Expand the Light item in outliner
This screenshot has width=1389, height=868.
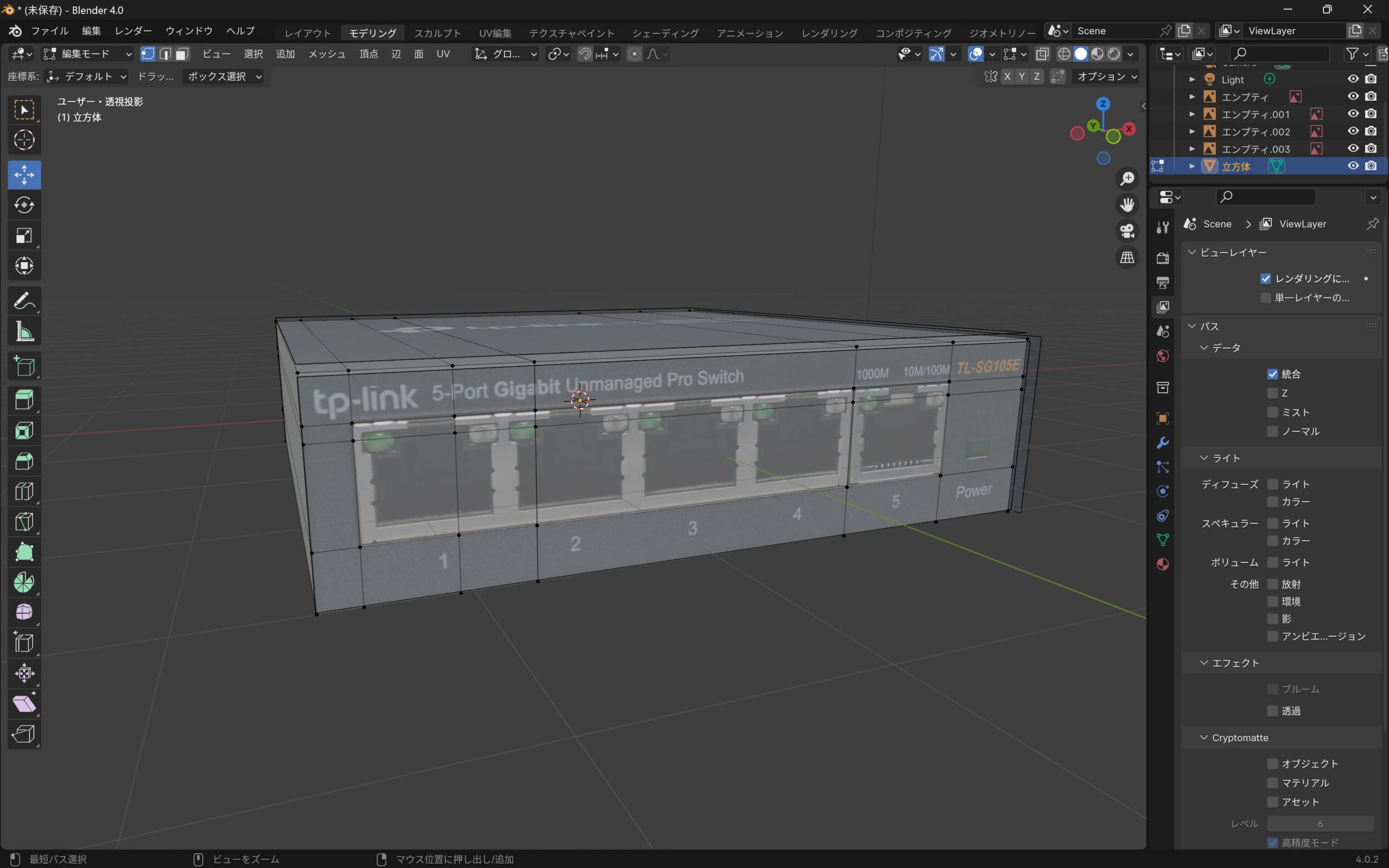click(1192, 79)
